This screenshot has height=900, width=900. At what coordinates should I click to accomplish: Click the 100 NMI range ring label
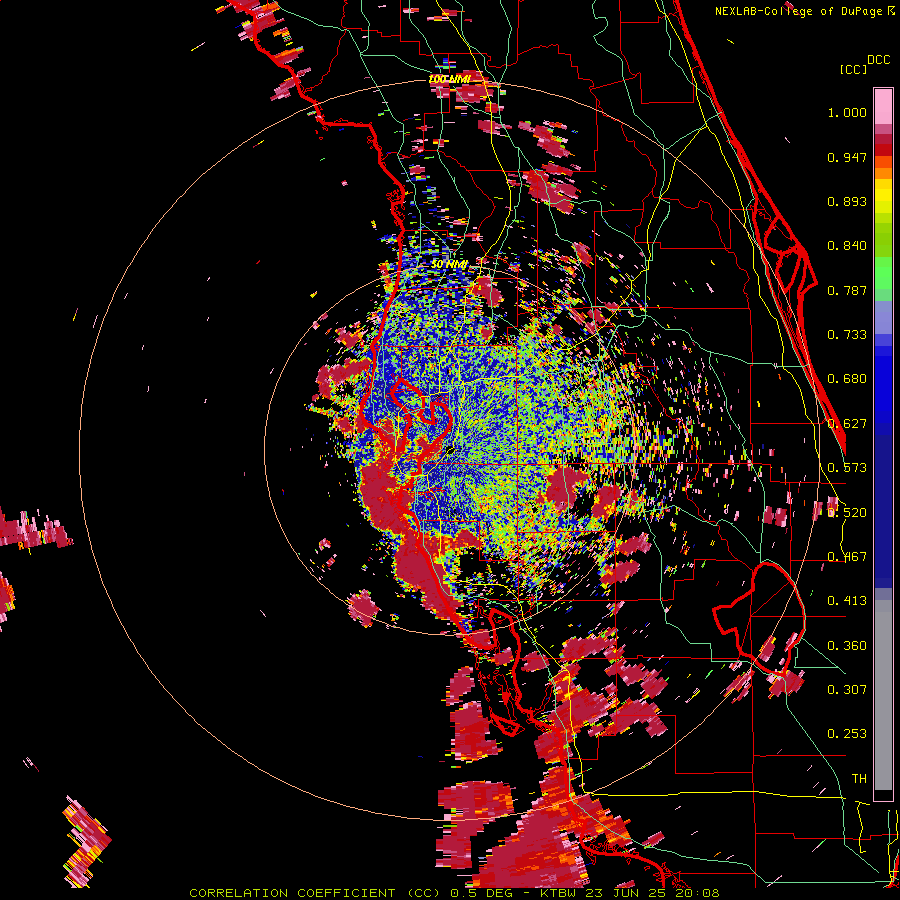click(449, 79)
